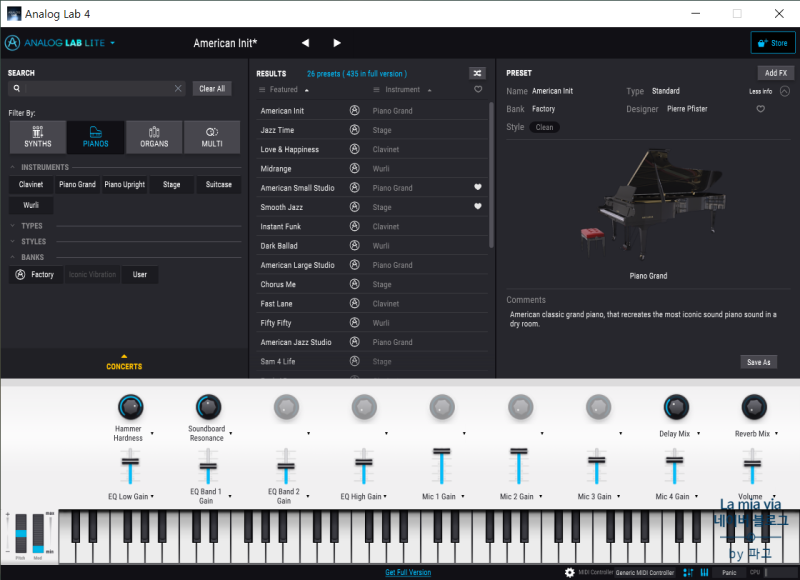
Task: Open the settings gear icon in status bar
Action: point(569,572)
